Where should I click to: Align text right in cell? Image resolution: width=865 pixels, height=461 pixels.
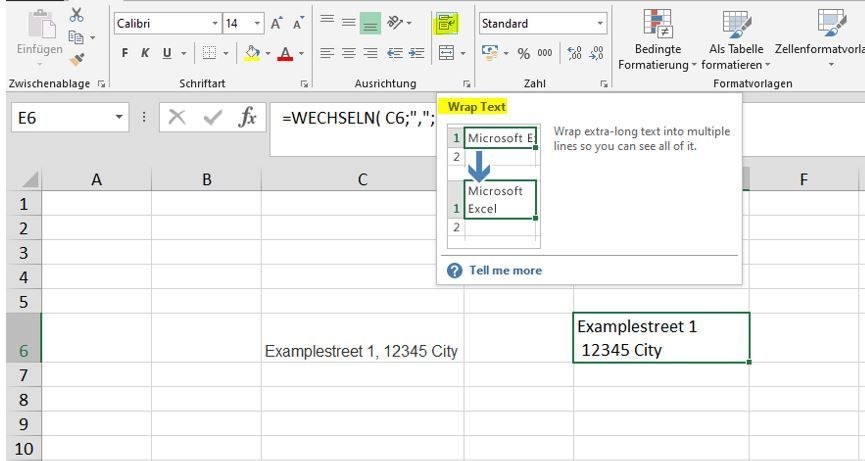(x=370, y=53)
